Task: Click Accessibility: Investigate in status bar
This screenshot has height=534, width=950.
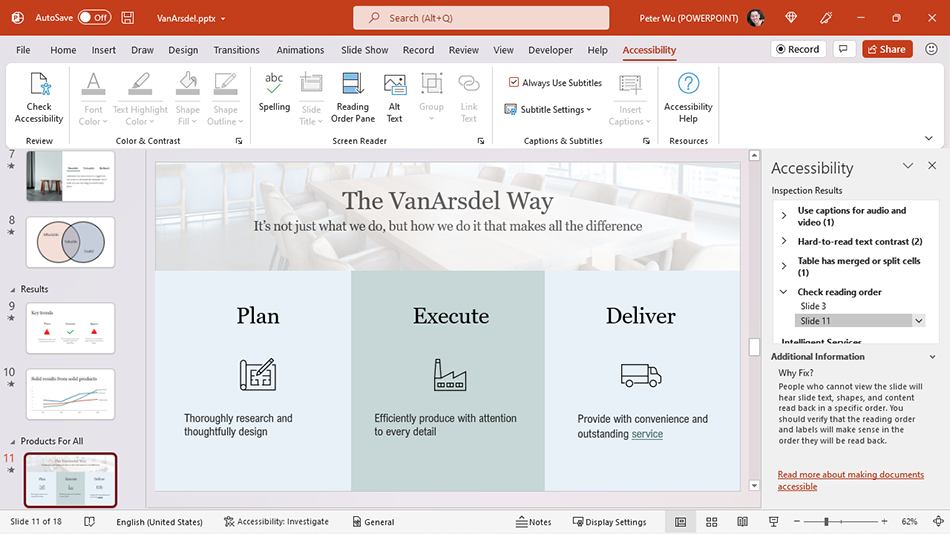Action: [x=276, y=521]
